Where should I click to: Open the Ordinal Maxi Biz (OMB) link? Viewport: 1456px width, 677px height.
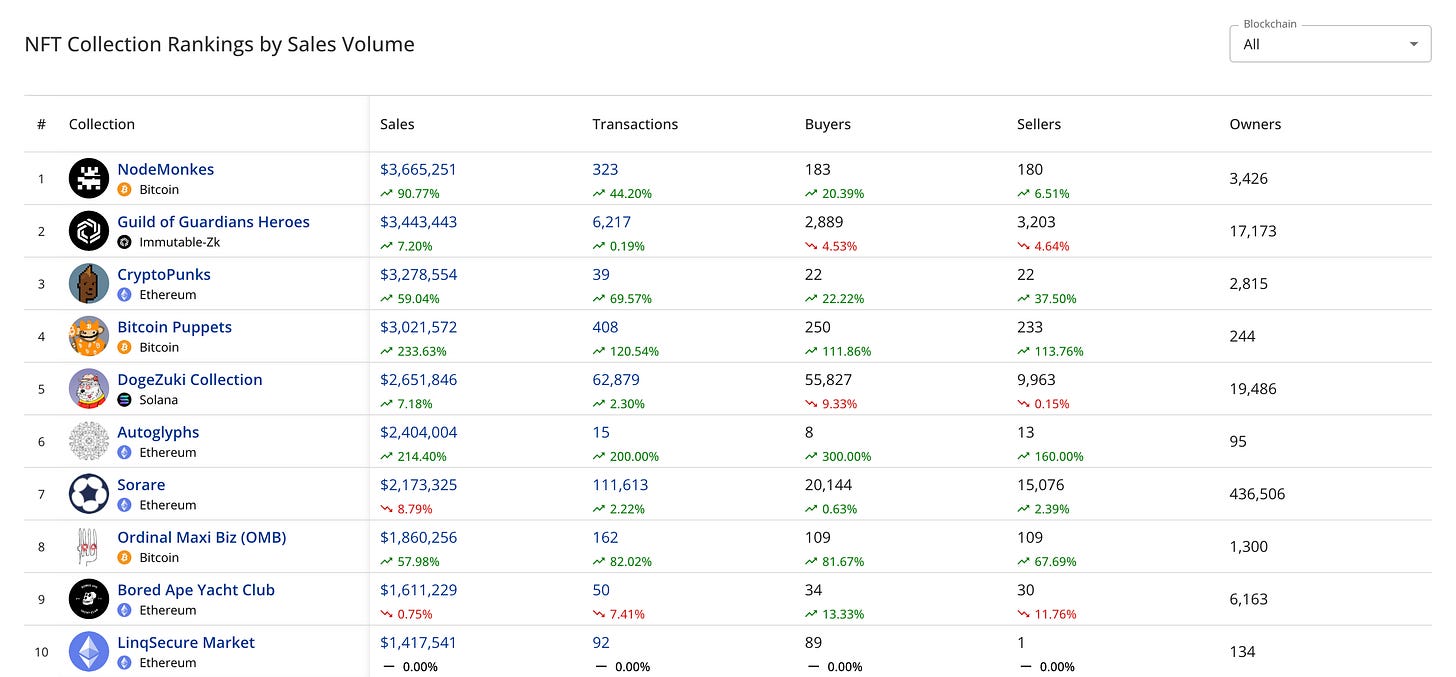[202, 537]
